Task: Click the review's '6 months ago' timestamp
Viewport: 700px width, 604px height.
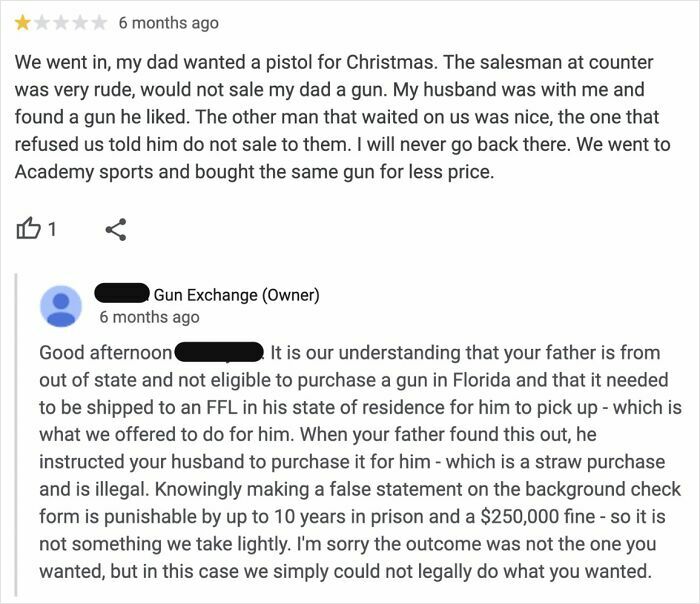Action: [168, 21]
